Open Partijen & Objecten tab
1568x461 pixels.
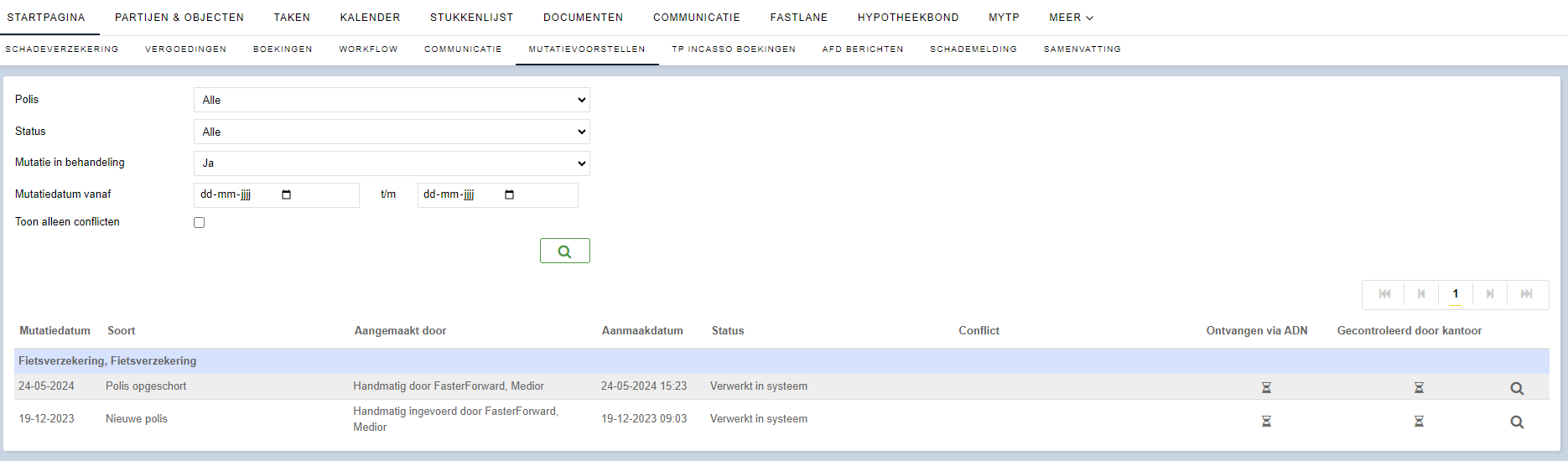click(179, 18)
